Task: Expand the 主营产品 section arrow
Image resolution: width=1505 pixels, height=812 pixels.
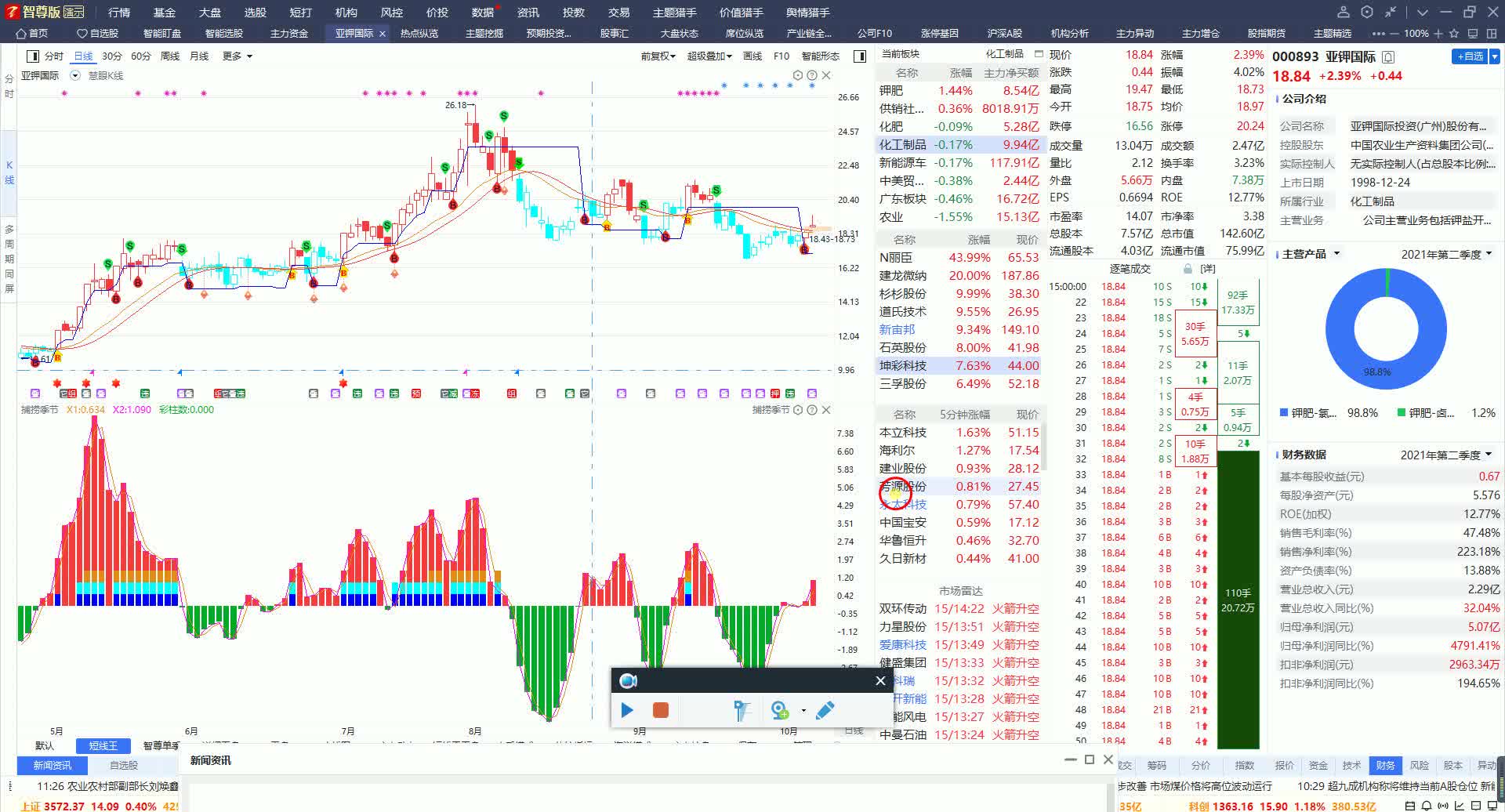Action: click(x=1337, y=254)
